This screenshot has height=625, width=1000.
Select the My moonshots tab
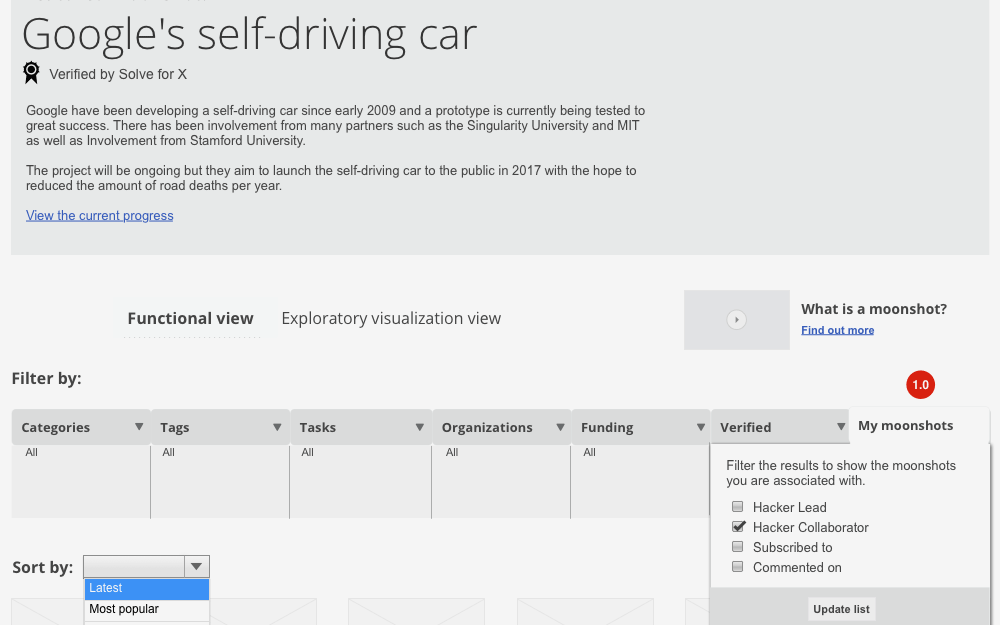click(906, 426)
